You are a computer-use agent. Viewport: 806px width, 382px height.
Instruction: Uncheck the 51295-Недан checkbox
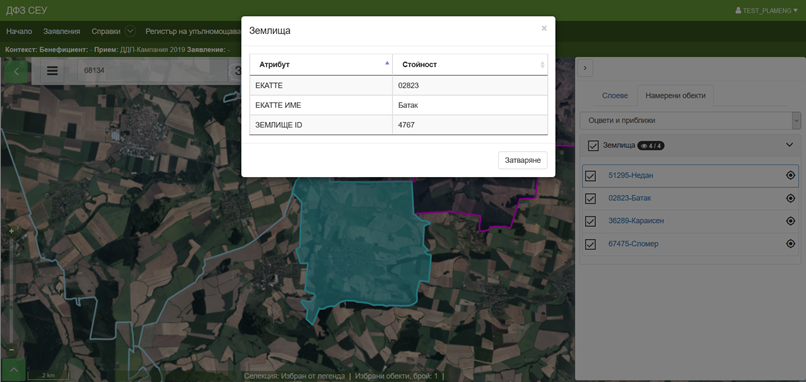591,176
